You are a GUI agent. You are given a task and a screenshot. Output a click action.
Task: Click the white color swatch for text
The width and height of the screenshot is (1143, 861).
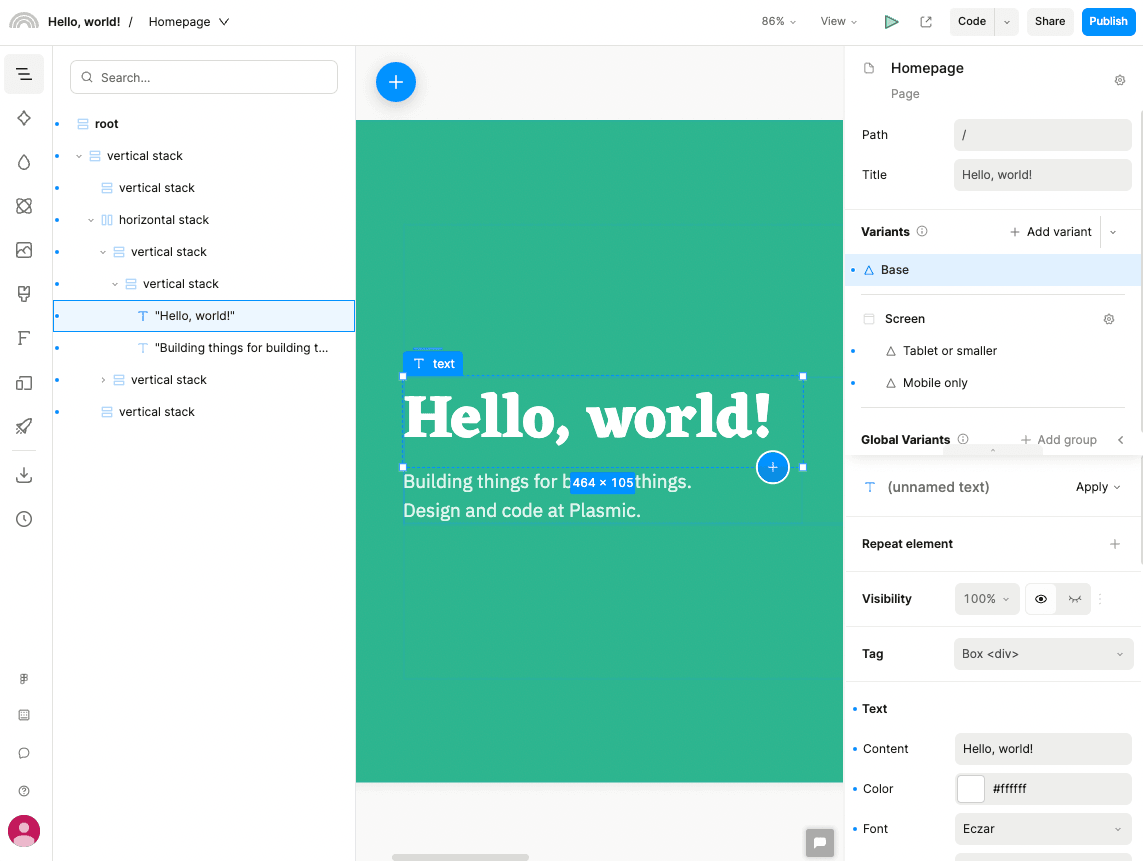coord(970,788)
